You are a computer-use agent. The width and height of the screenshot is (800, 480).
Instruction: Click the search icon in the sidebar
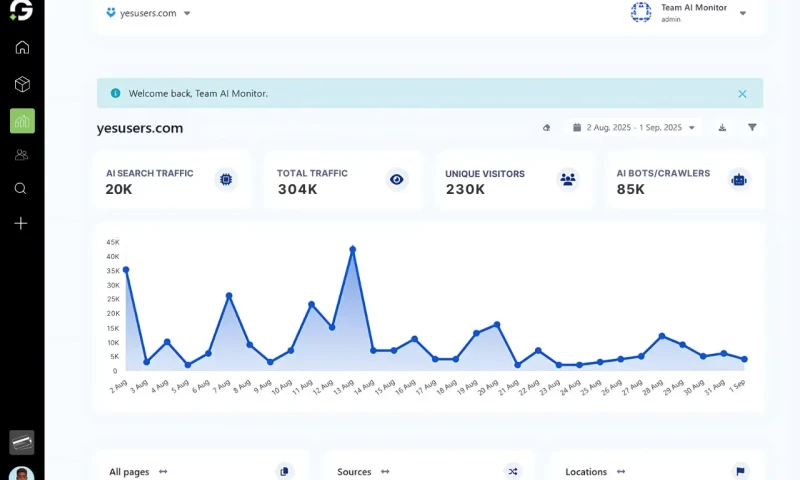(x=22, y=189)
